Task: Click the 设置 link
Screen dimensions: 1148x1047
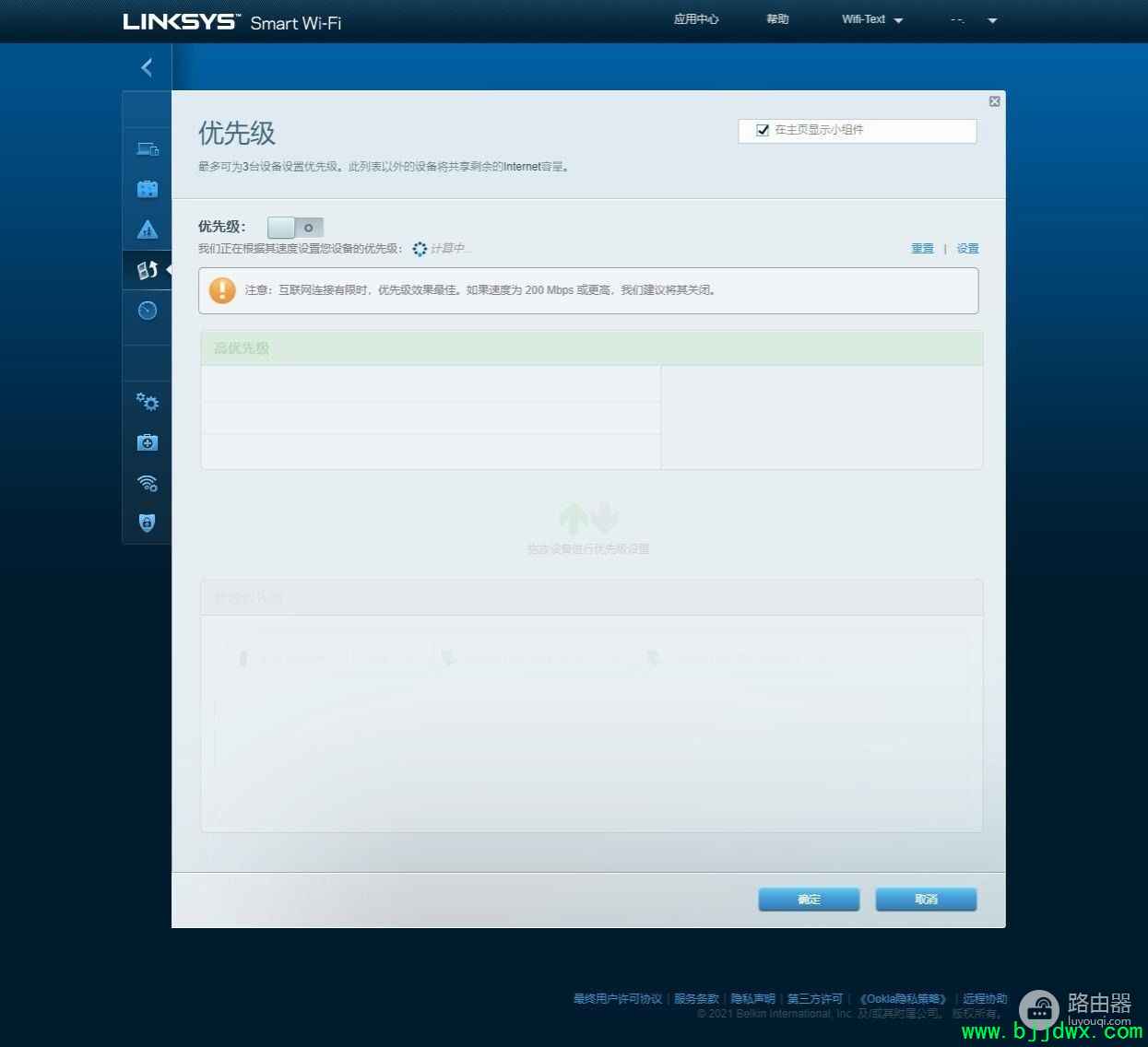Action: pos(967,249)
